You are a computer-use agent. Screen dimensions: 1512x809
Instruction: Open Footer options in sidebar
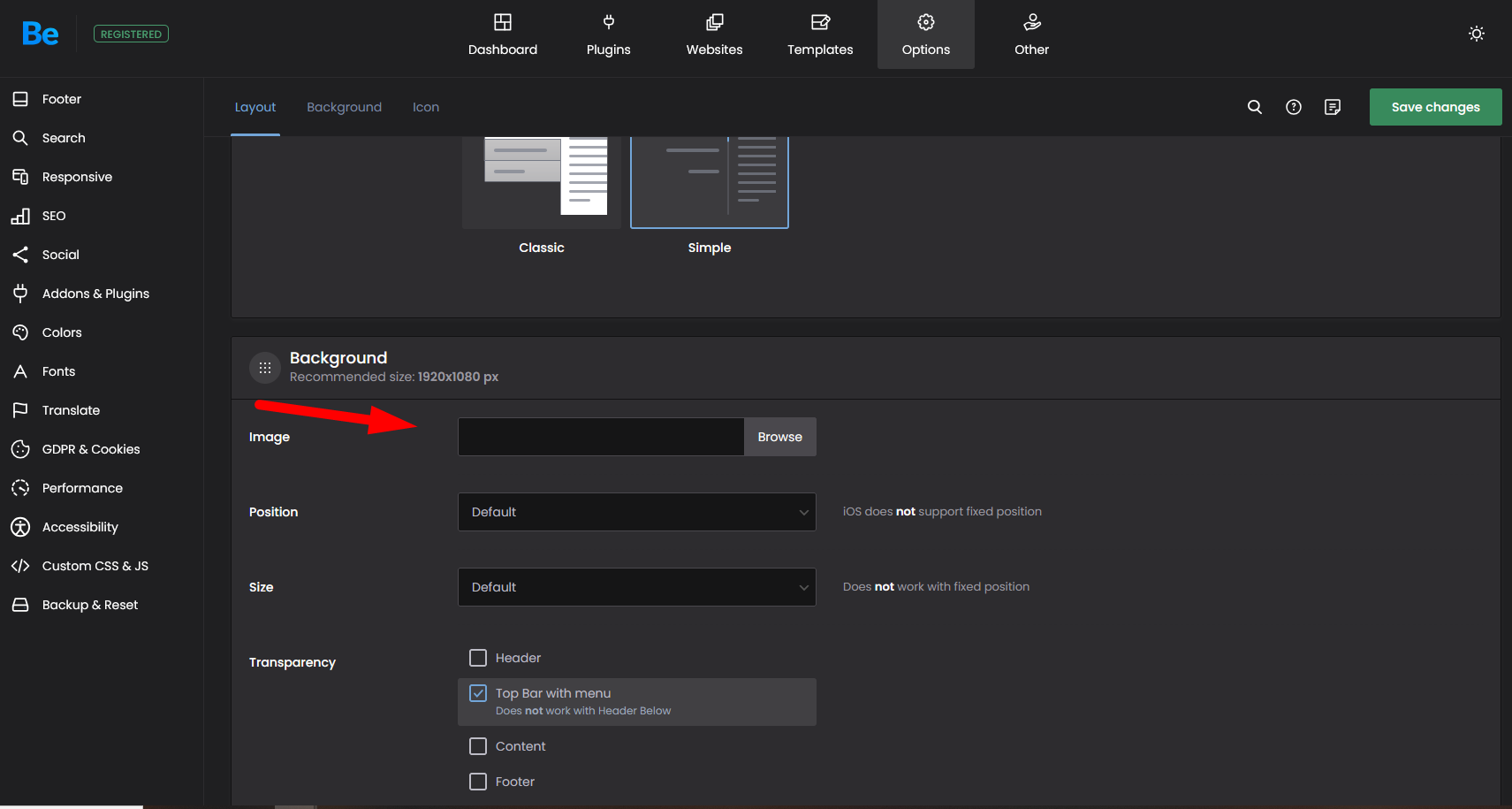(x=62, y=99)
